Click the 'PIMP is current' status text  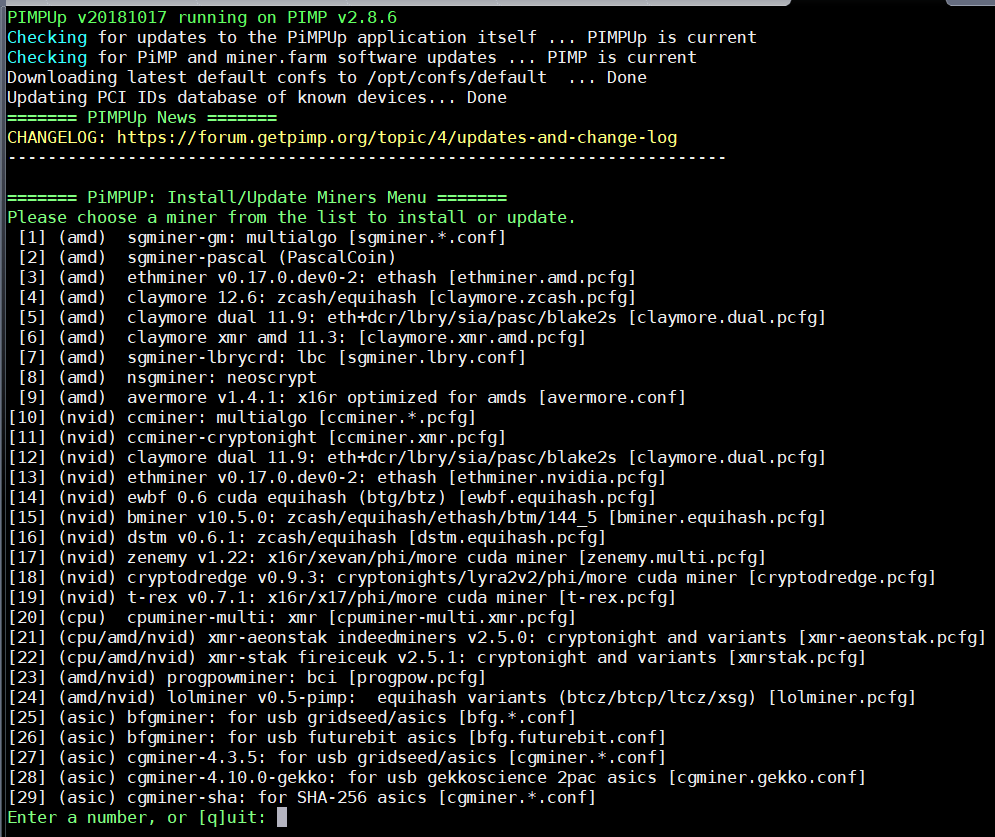[622, 58]
